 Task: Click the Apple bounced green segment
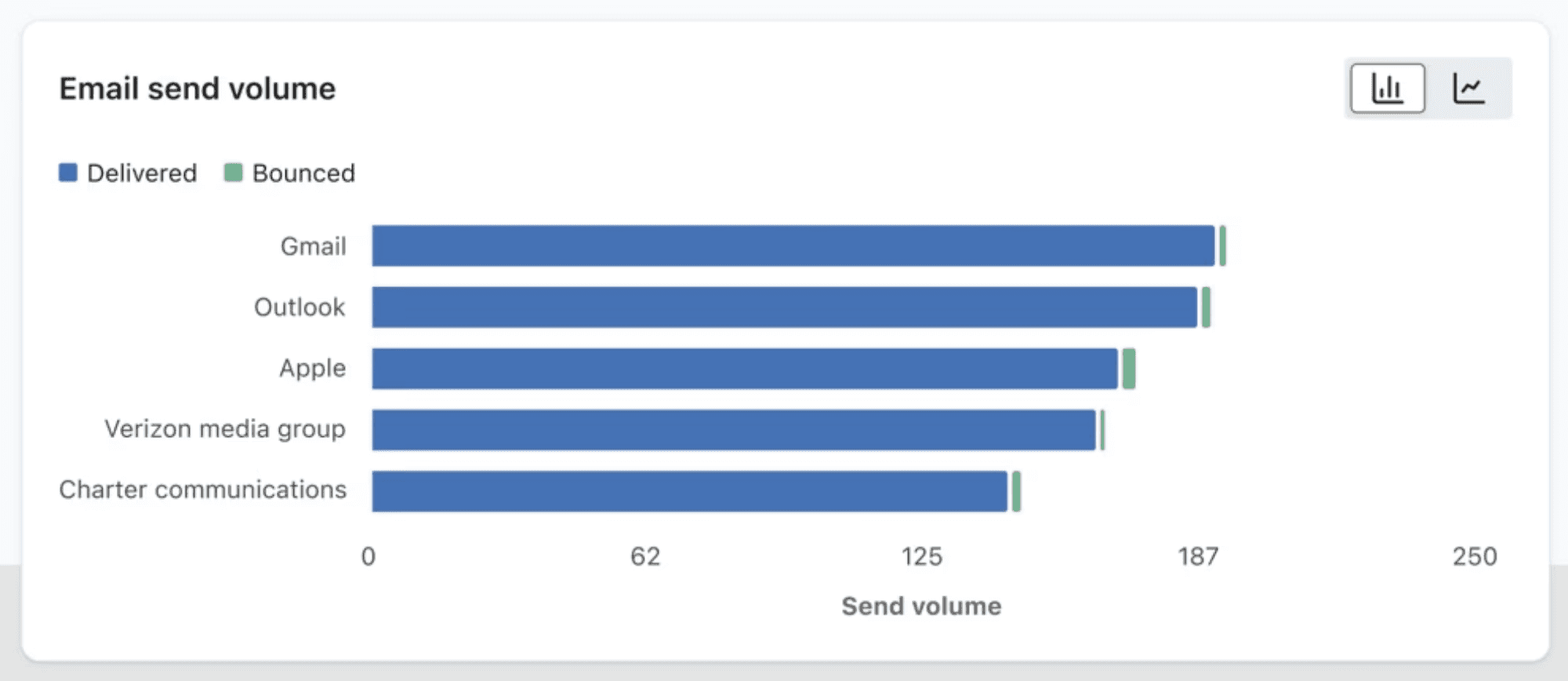pyautogui.click(x=1129, y=368)
